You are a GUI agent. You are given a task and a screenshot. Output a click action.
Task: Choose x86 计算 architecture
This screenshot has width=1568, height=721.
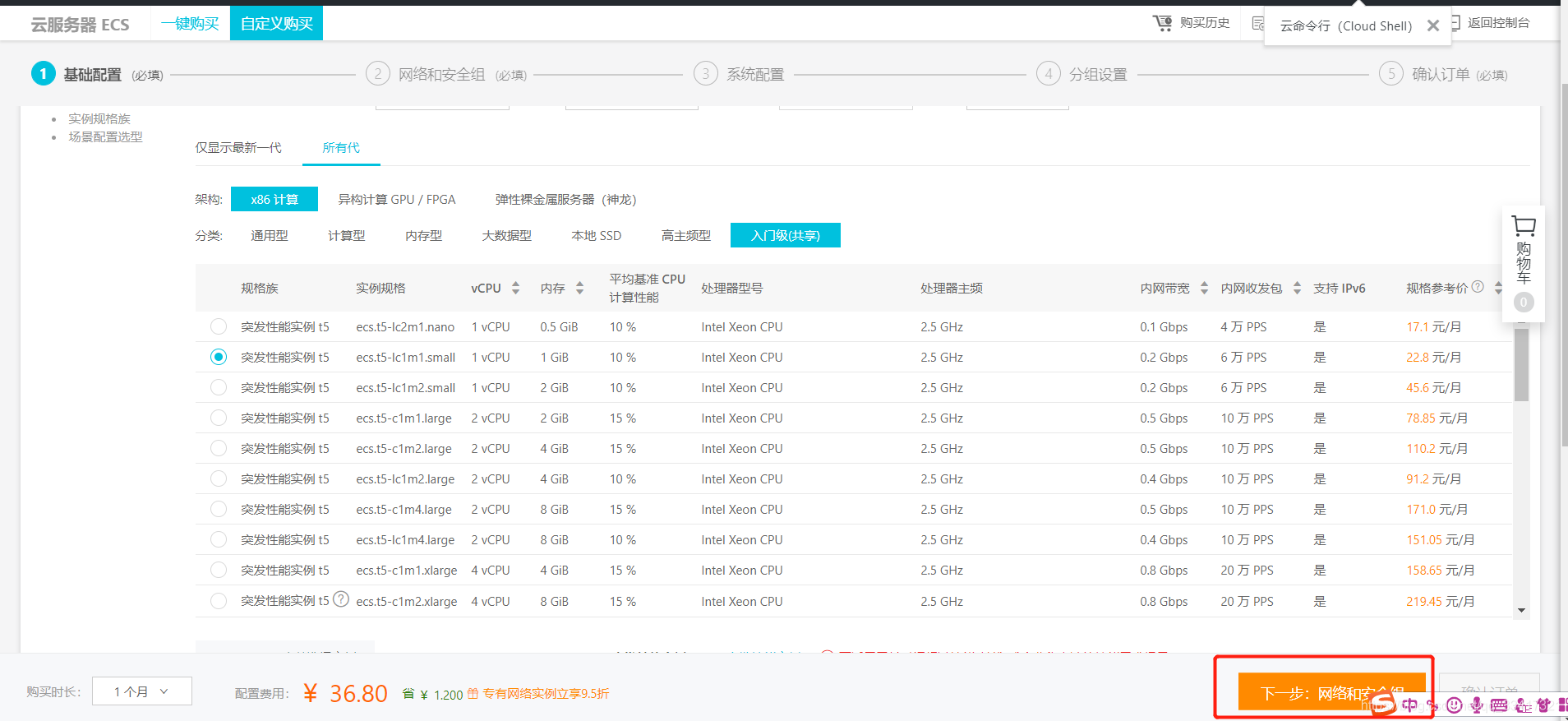point(274,199)
